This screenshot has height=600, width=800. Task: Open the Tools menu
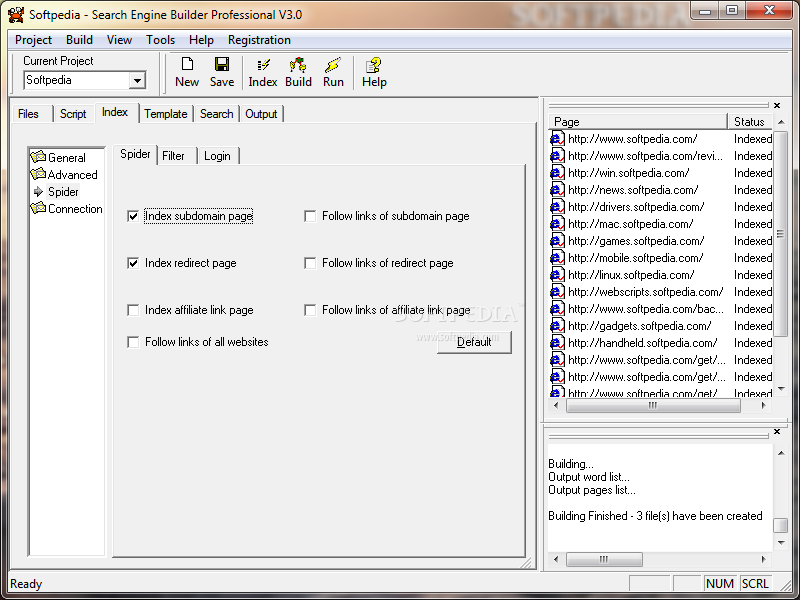[x=160, y=40]
